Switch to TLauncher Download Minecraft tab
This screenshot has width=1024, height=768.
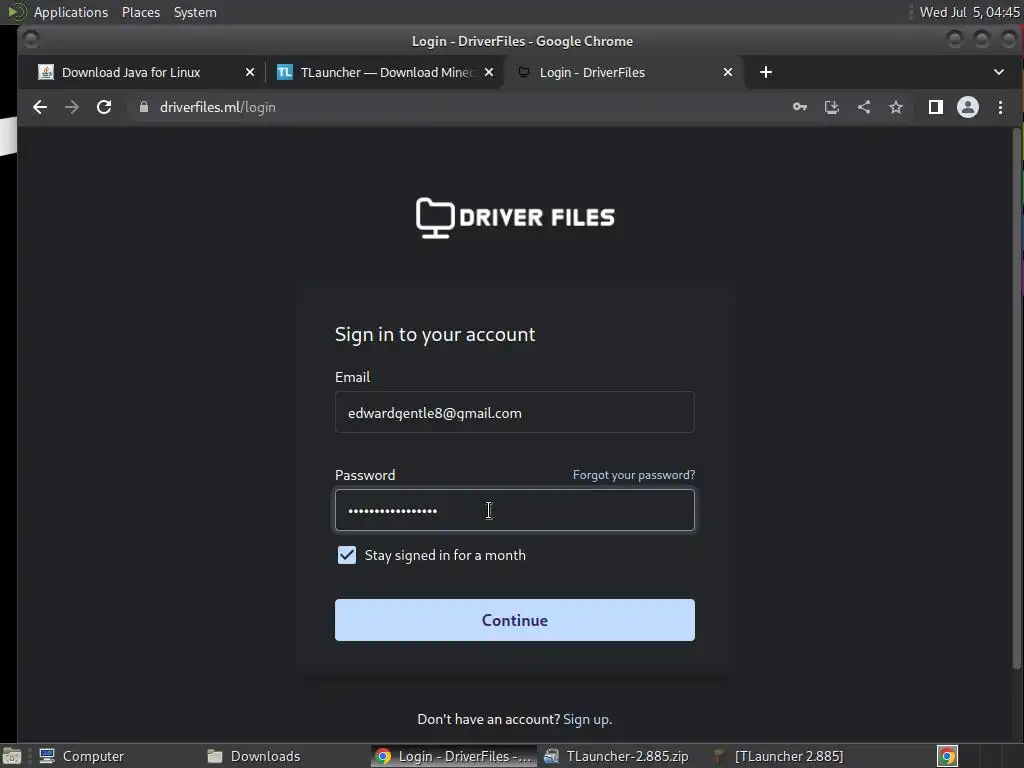[387, 72]
